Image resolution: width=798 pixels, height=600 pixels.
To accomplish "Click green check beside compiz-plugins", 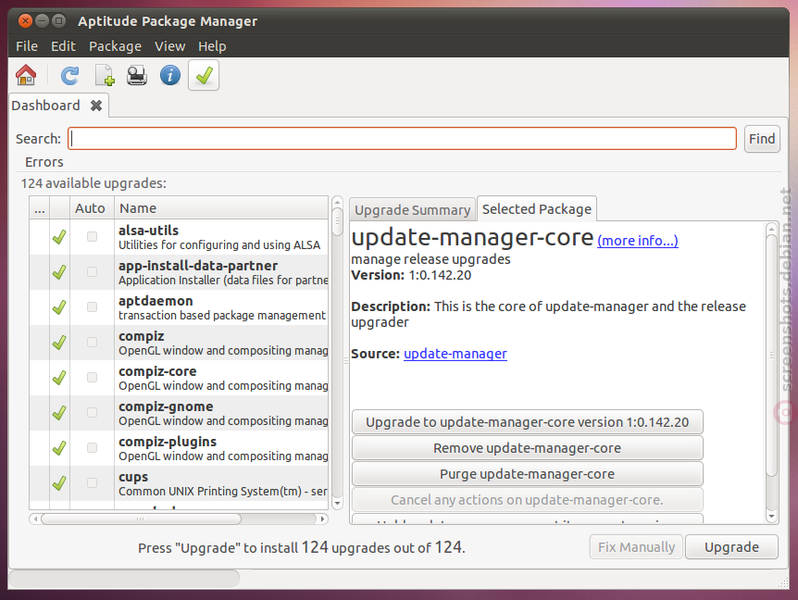I will click(x=59, y=447).
